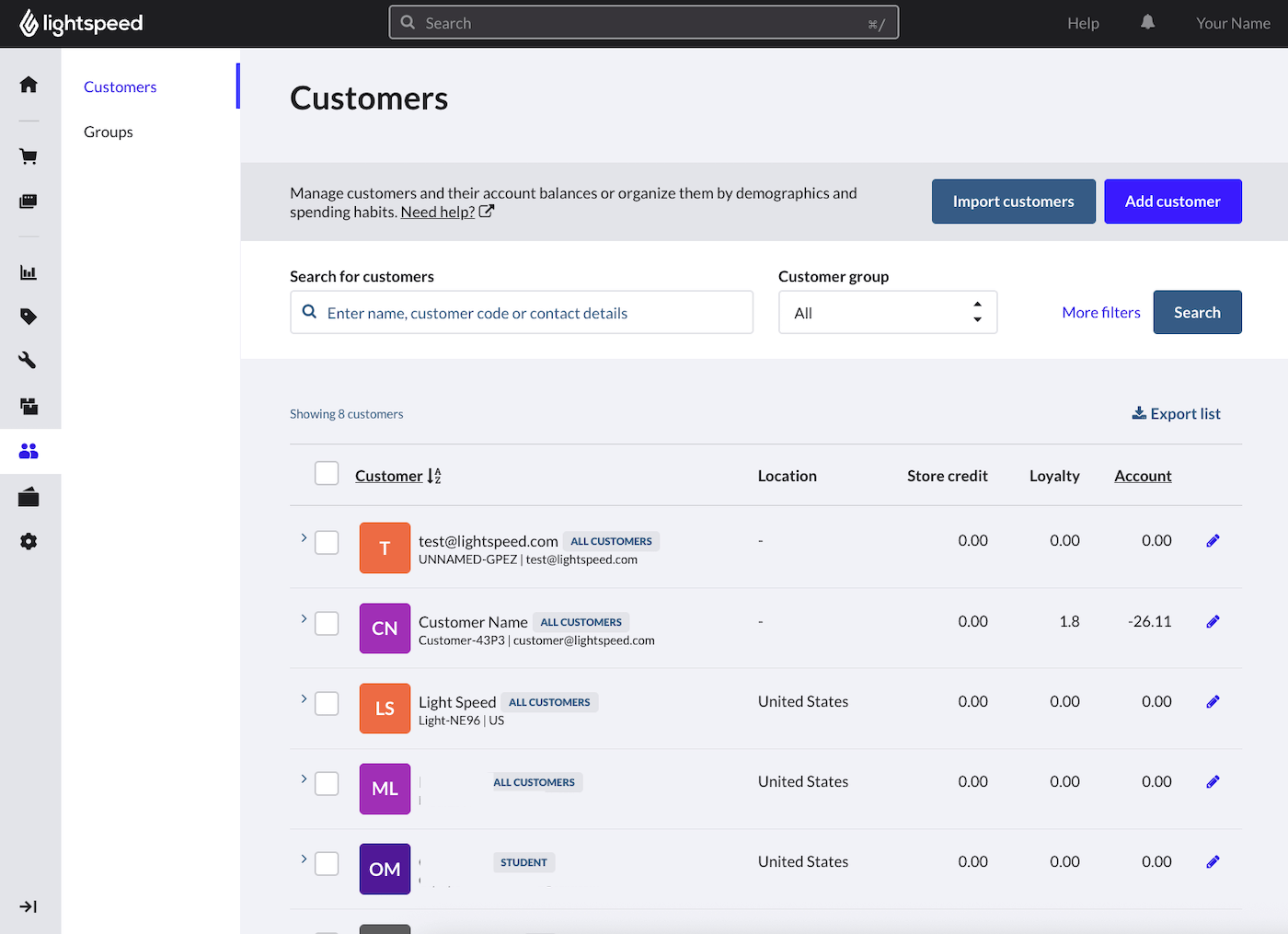Switch to the Groups section
Viewport: 1288px width, 934px height.
tap(108, 131)
